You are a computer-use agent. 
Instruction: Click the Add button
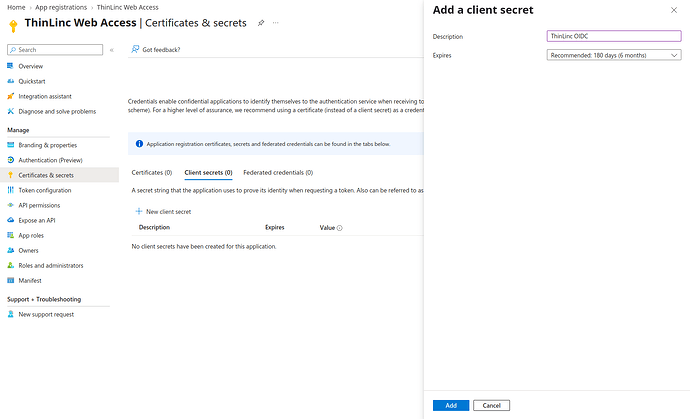(x=451, y=405)
